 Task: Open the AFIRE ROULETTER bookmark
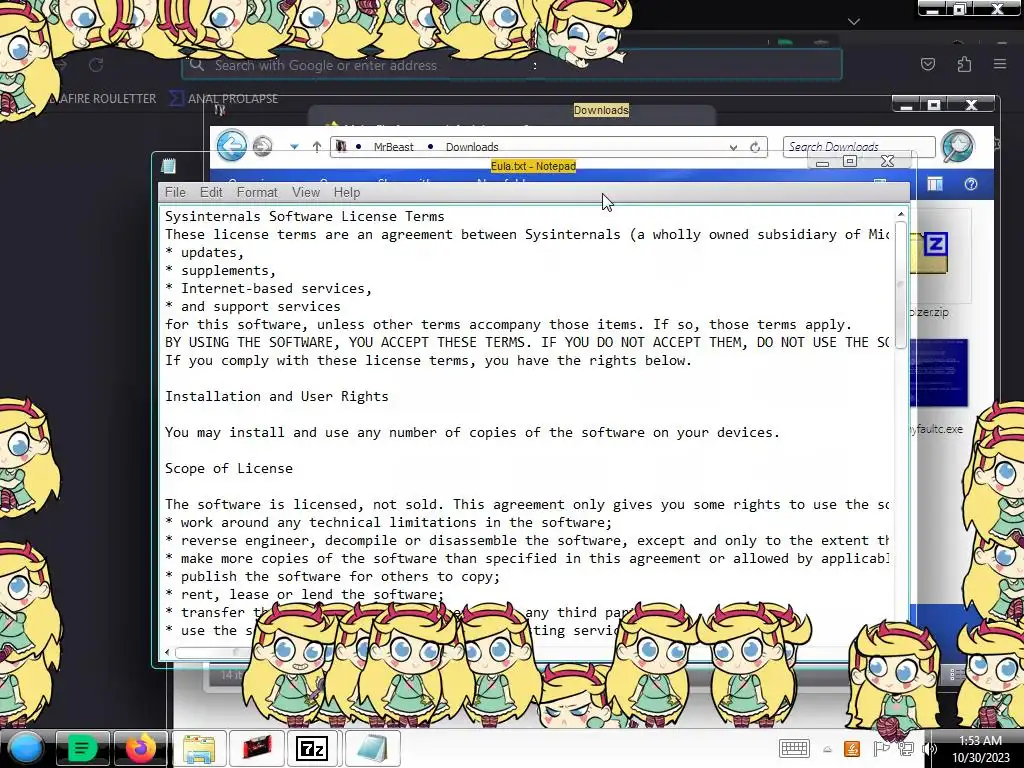103,99
